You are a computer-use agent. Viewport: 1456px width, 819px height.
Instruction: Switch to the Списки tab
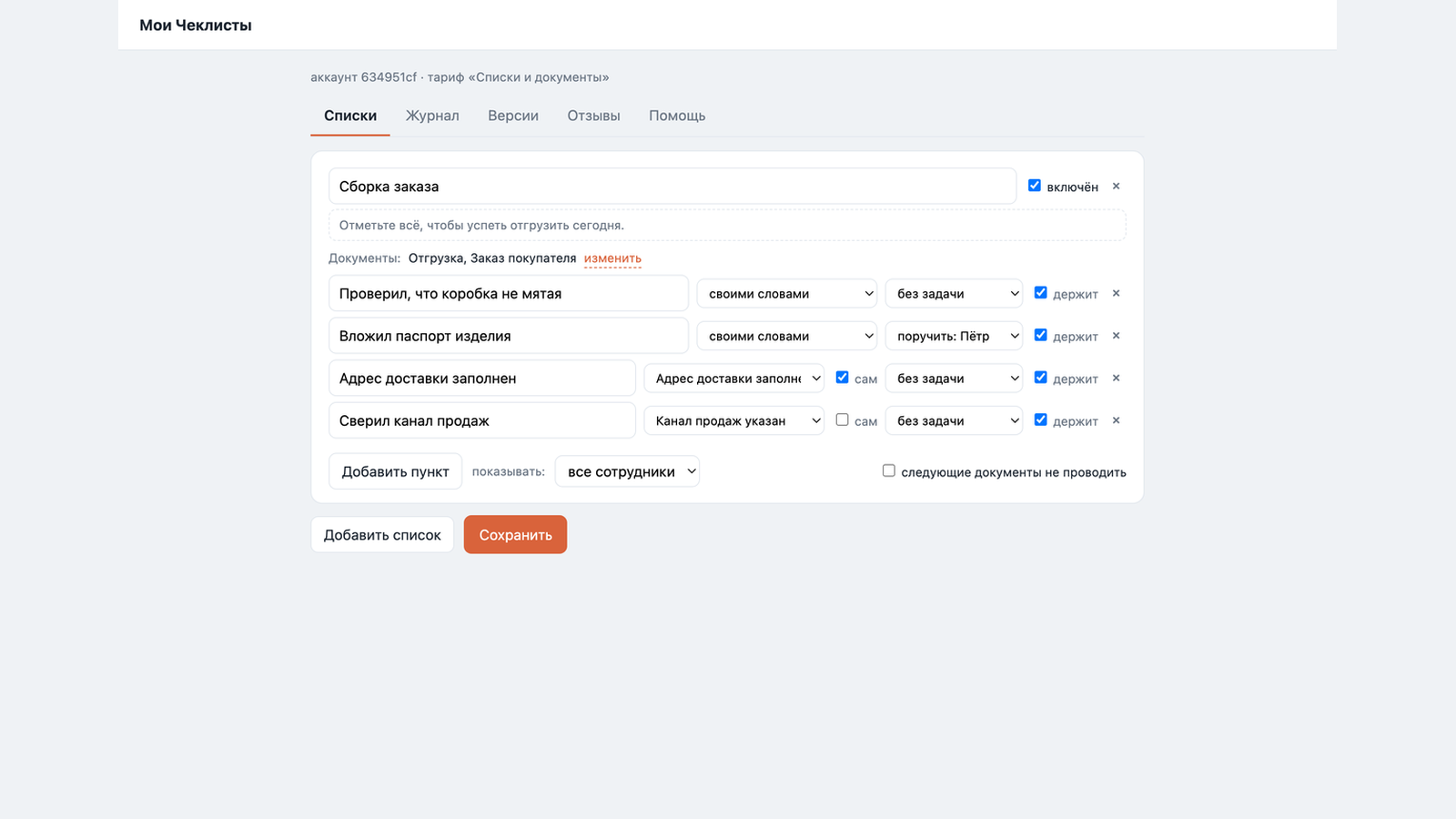pos(350,116)
